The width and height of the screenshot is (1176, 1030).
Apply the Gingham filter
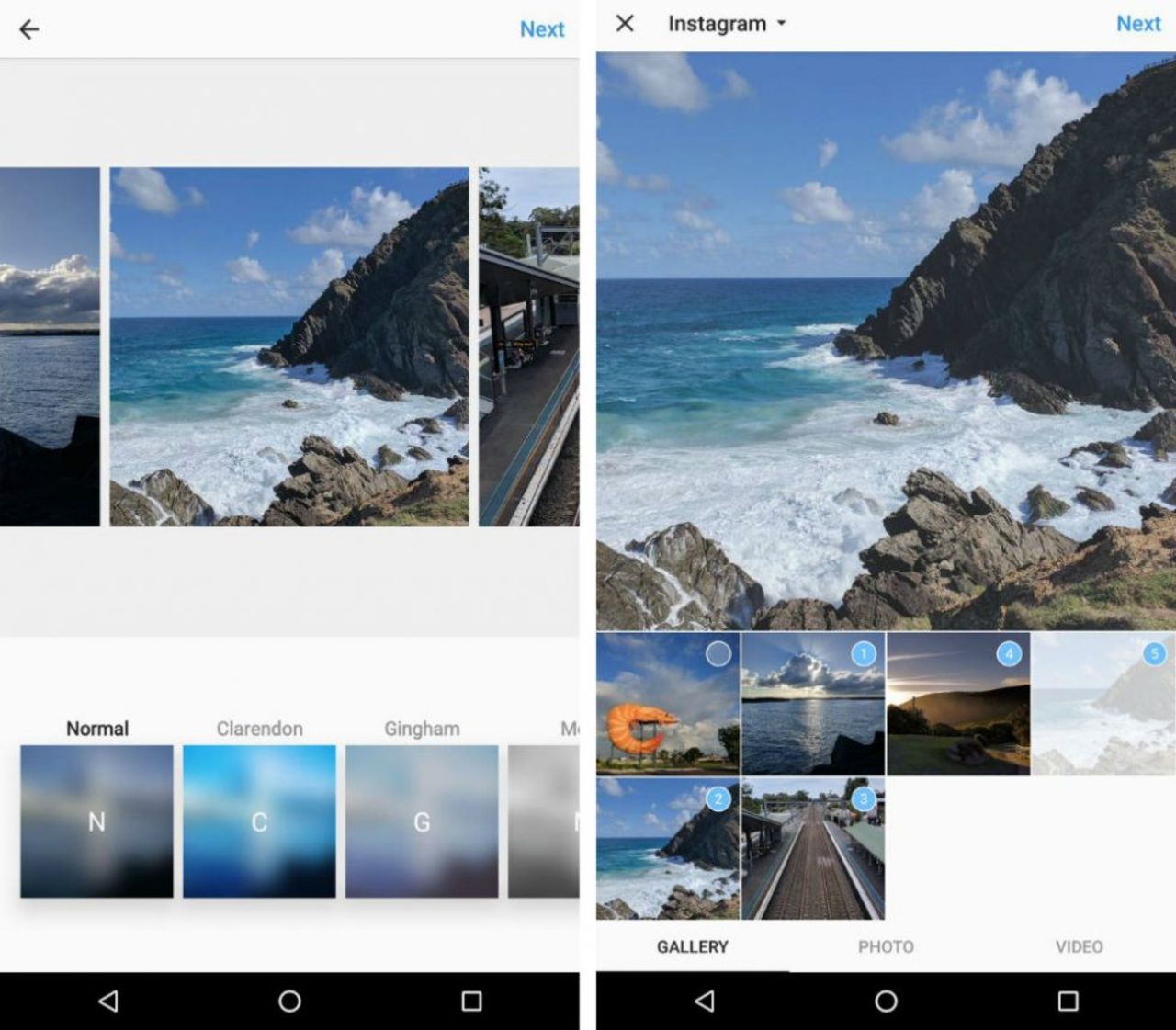click(421, 822)
